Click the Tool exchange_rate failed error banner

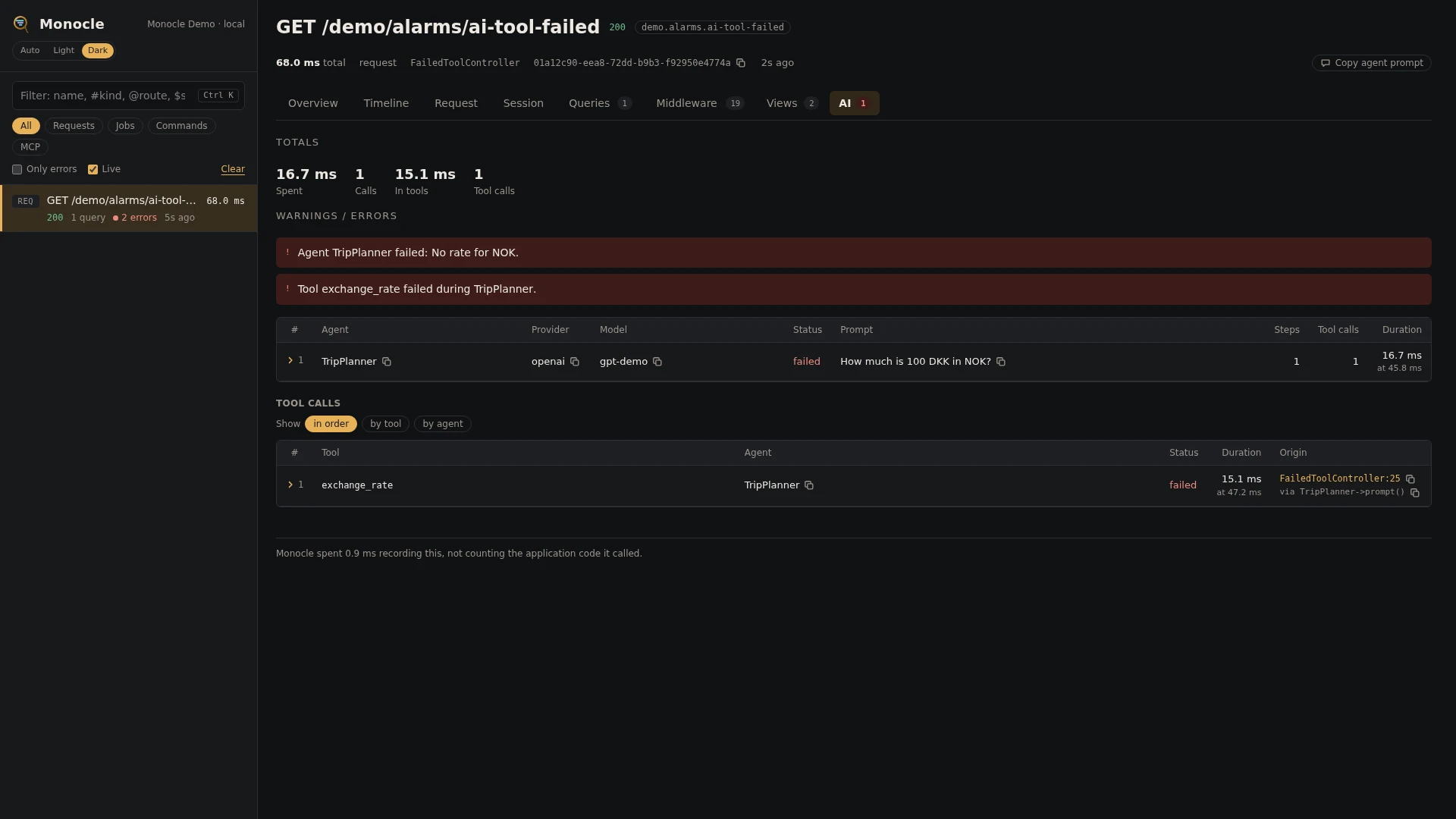pyautogui.click(x=854, y=290)
